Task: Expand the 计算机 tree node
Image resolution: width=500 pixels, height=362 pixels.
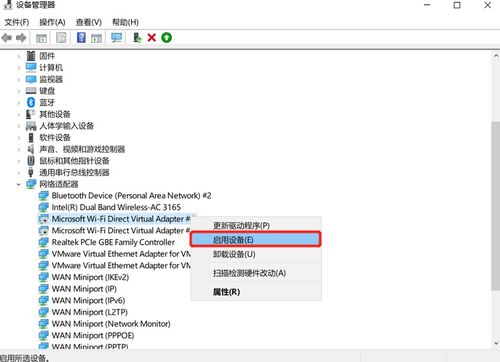Action: [x=19, y=68]
